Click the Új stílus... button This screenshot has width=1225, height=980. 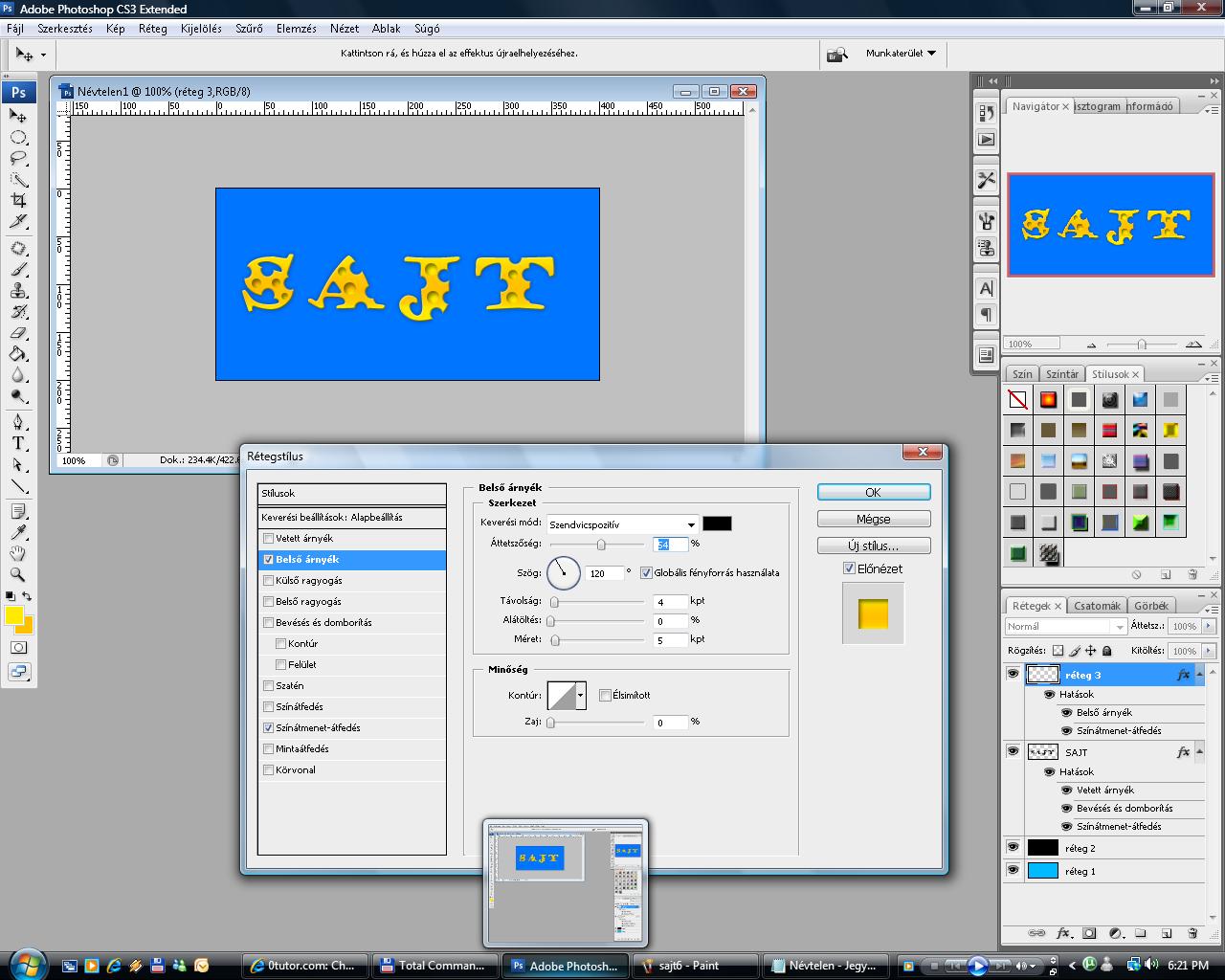(x=873, y=546)
